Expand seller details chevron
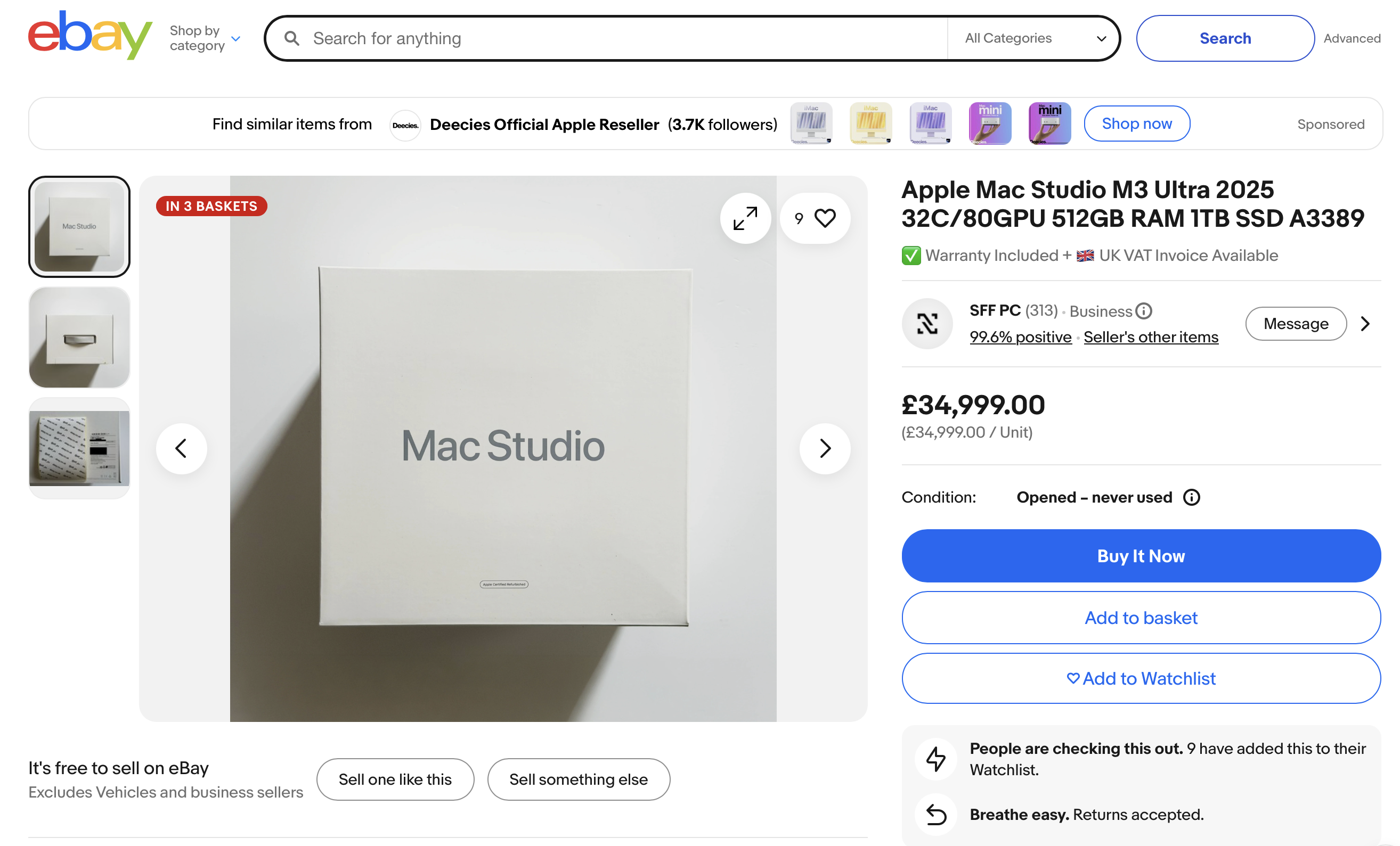The image size is (1400, 846). coord(1365,324)
